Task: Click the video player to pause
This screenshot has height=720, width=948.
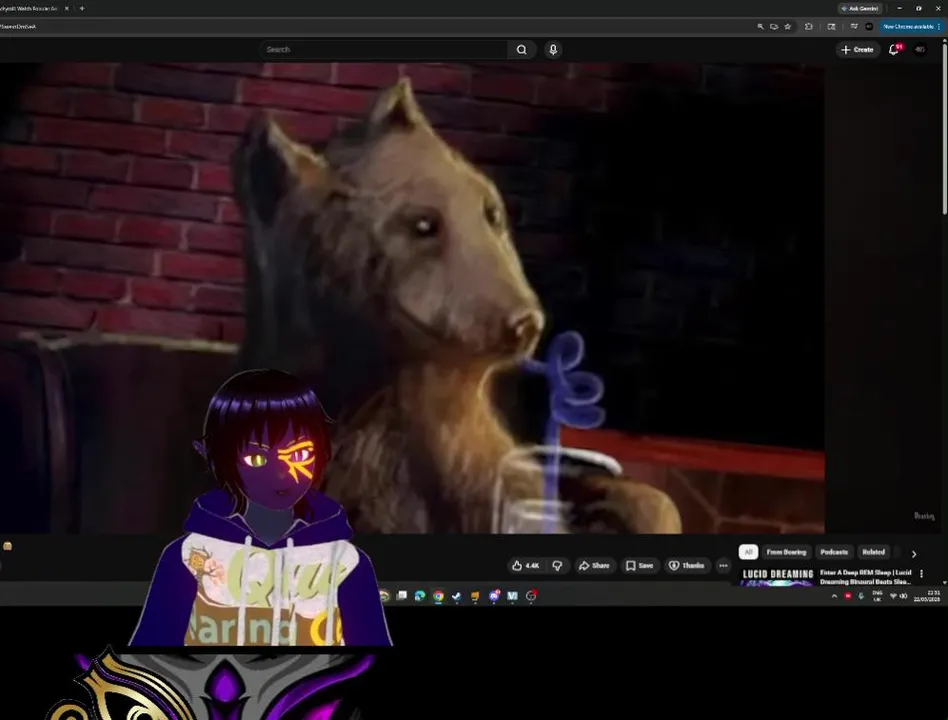Action: click(x=412, y=298)
